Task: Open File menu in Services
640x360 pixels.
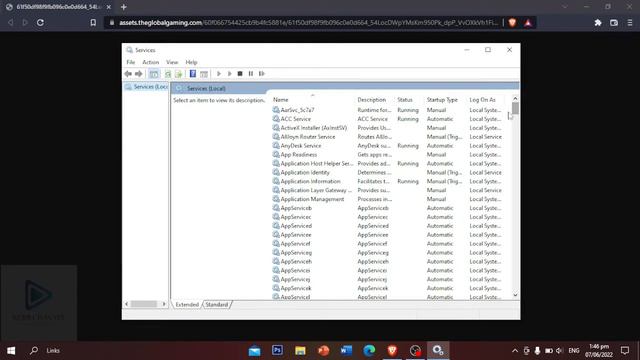Action: coord(131,62)
